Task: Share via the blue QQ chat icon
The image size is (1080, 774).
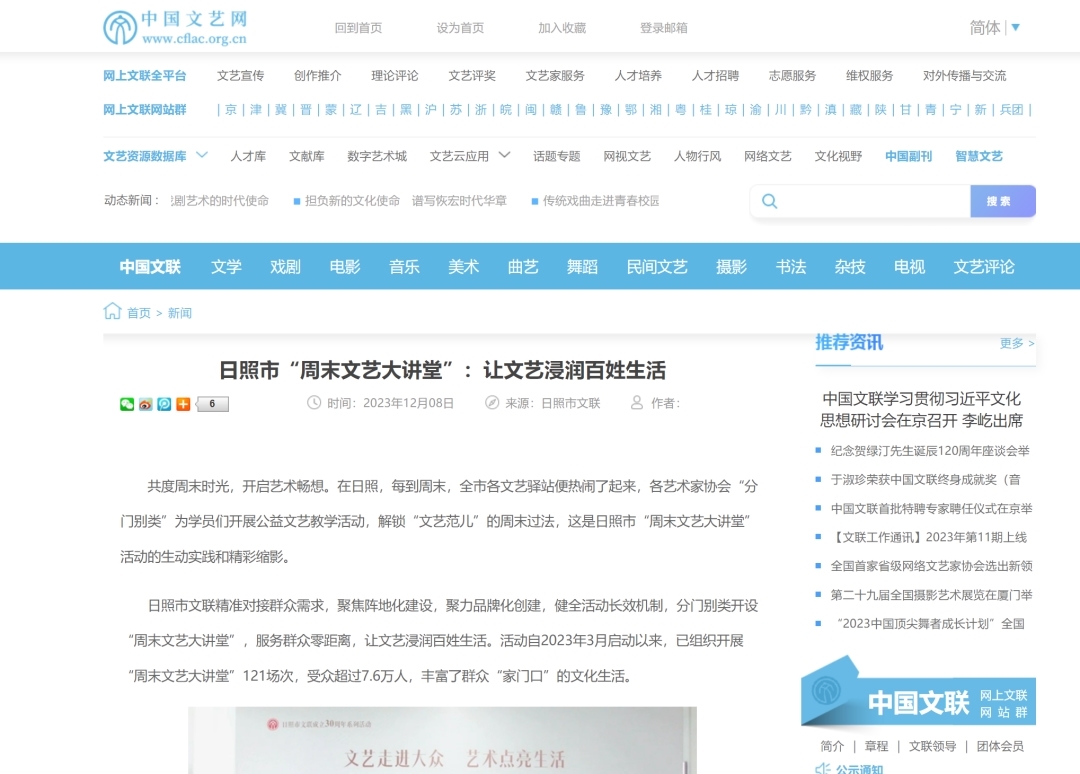Action: click(164, 404)
